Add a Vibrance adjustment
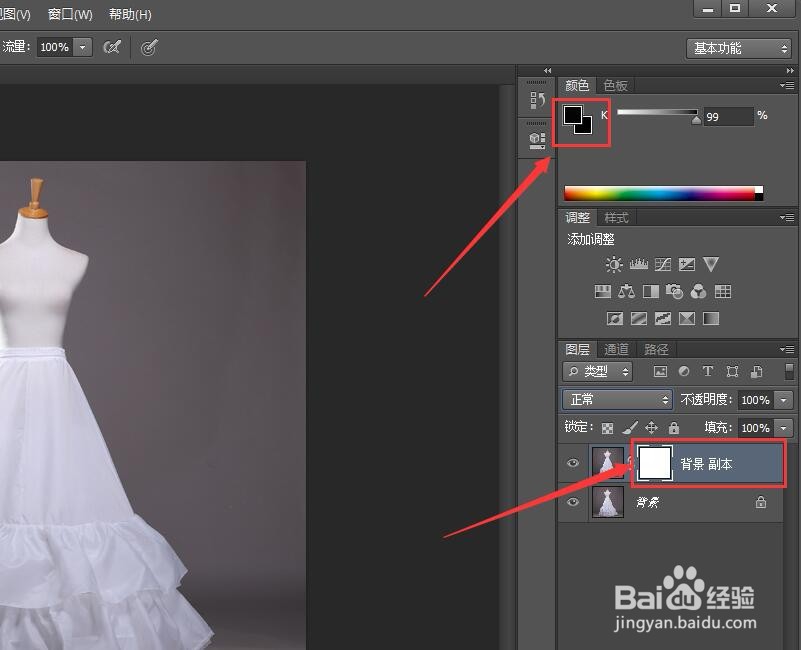801x650 pixels. click(711, 264)
